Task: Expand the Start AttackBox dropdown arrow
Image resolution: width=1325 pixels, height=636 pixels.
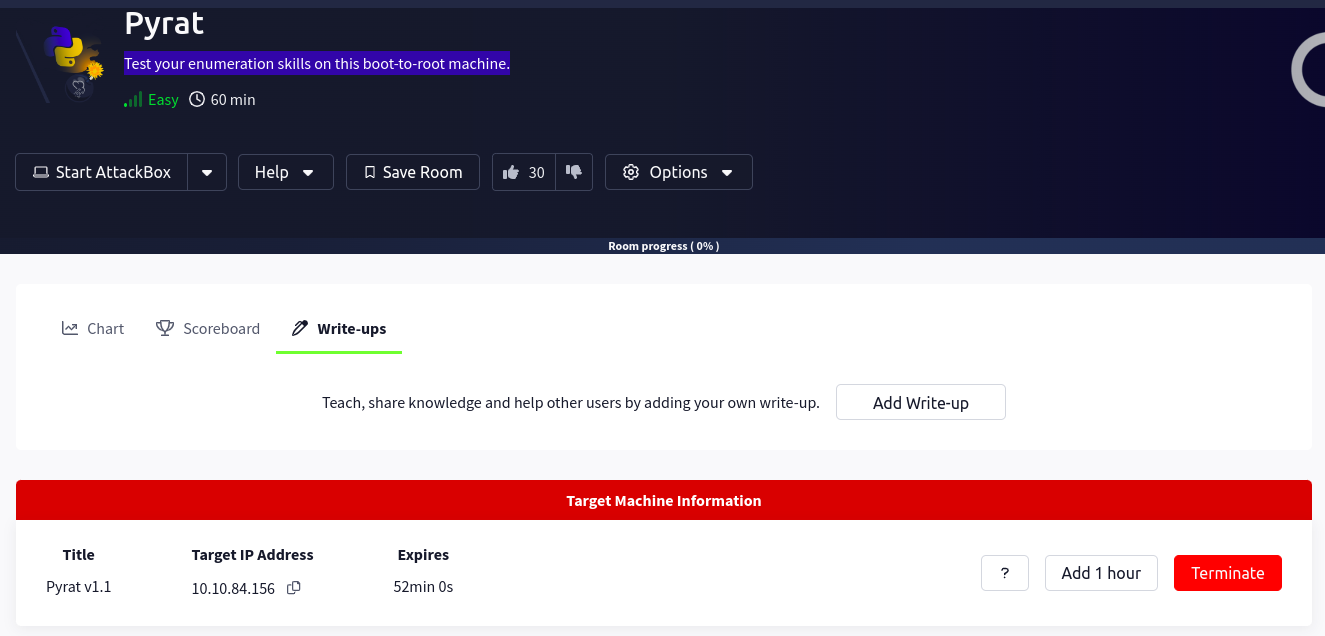Action: point(207,172)
